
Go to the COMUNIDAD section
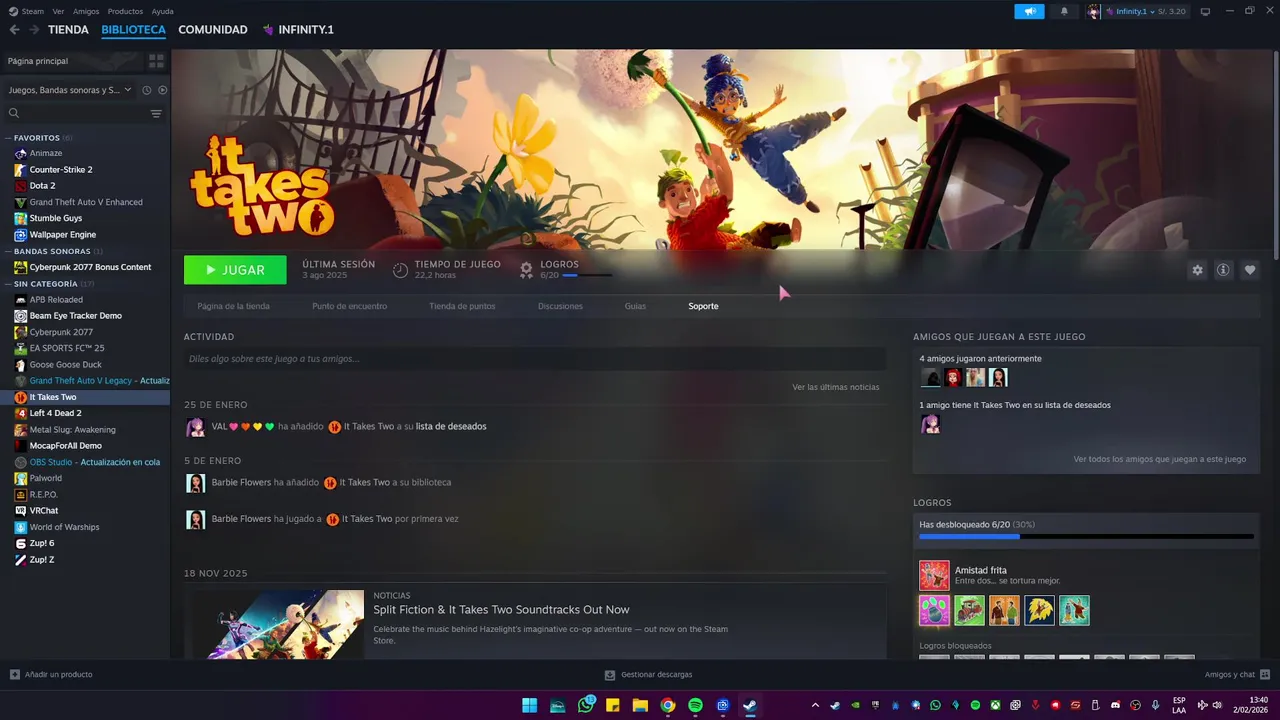tap(213, 30)
